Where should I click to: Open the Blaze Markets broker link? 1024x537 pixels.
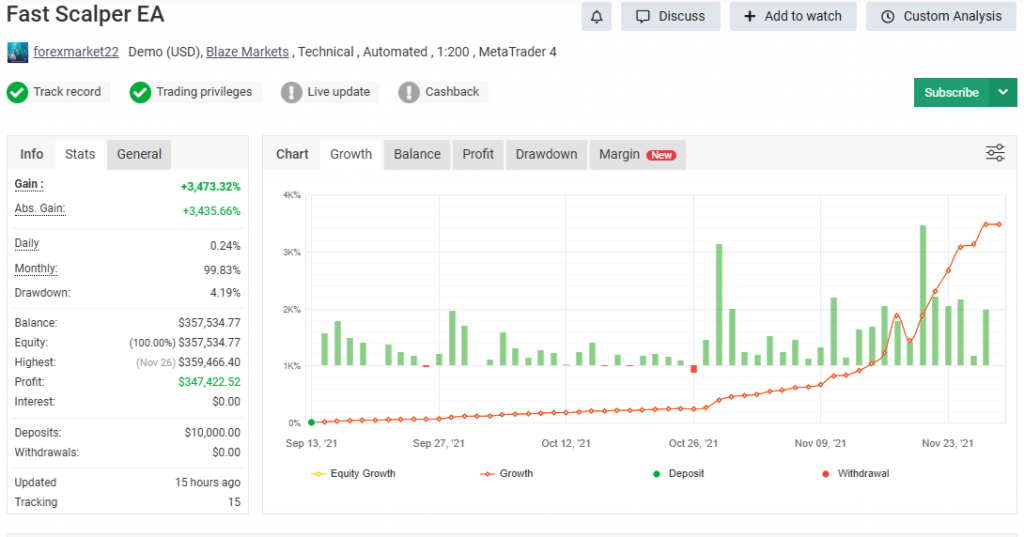click(247, 52)
